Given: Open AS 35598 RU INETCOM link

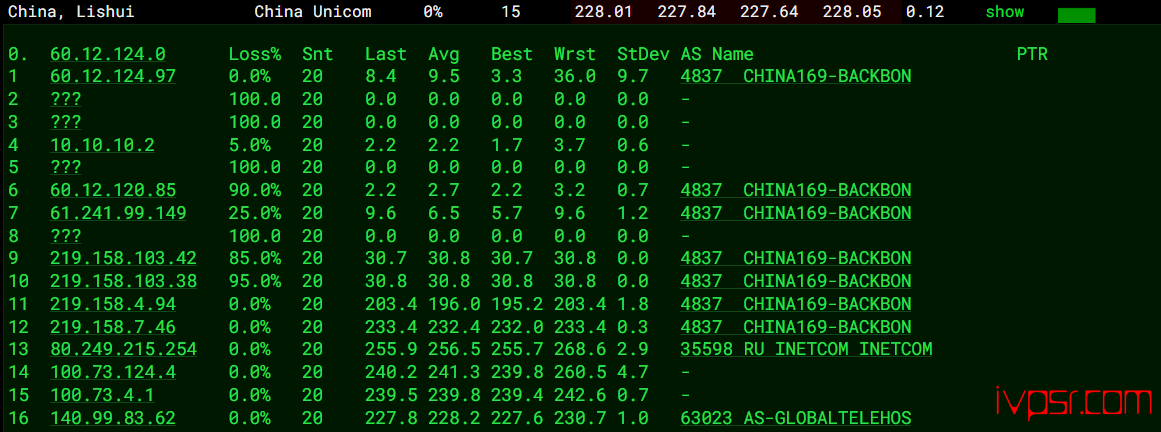Looking at the screenshot, I should 806,349.
